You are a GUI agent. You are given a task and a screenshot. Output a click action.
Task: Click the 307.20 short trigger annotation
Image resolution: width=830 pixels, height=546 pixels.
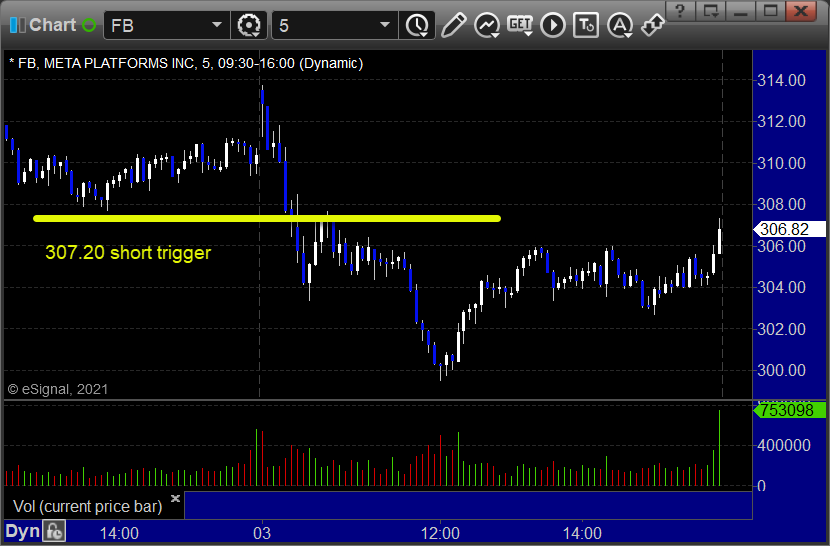[x=128, y=253]
